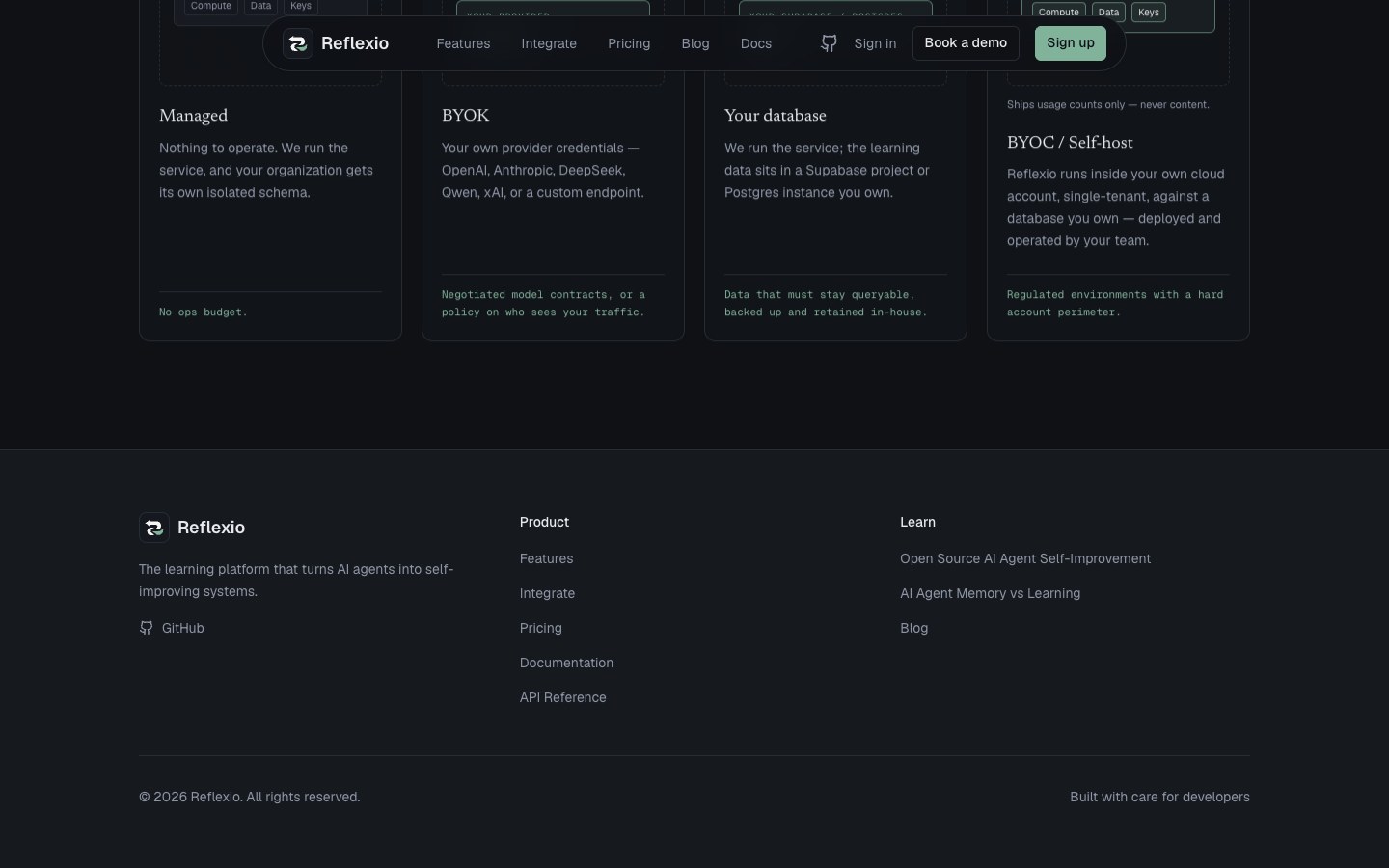Click the Book a demo button
This screenshot has width=1389, height=868.
tap(966, 43)
